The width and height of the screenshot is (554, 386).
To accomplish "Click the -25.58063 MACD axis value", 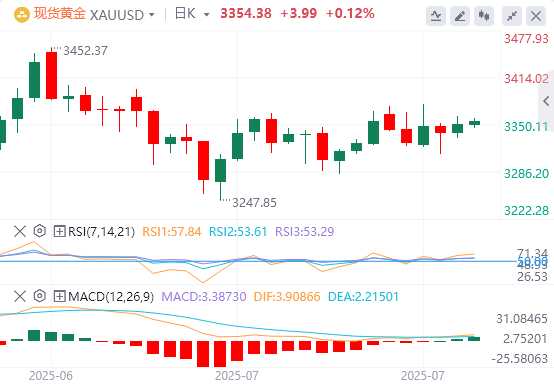I will click(x=520, y=359).
